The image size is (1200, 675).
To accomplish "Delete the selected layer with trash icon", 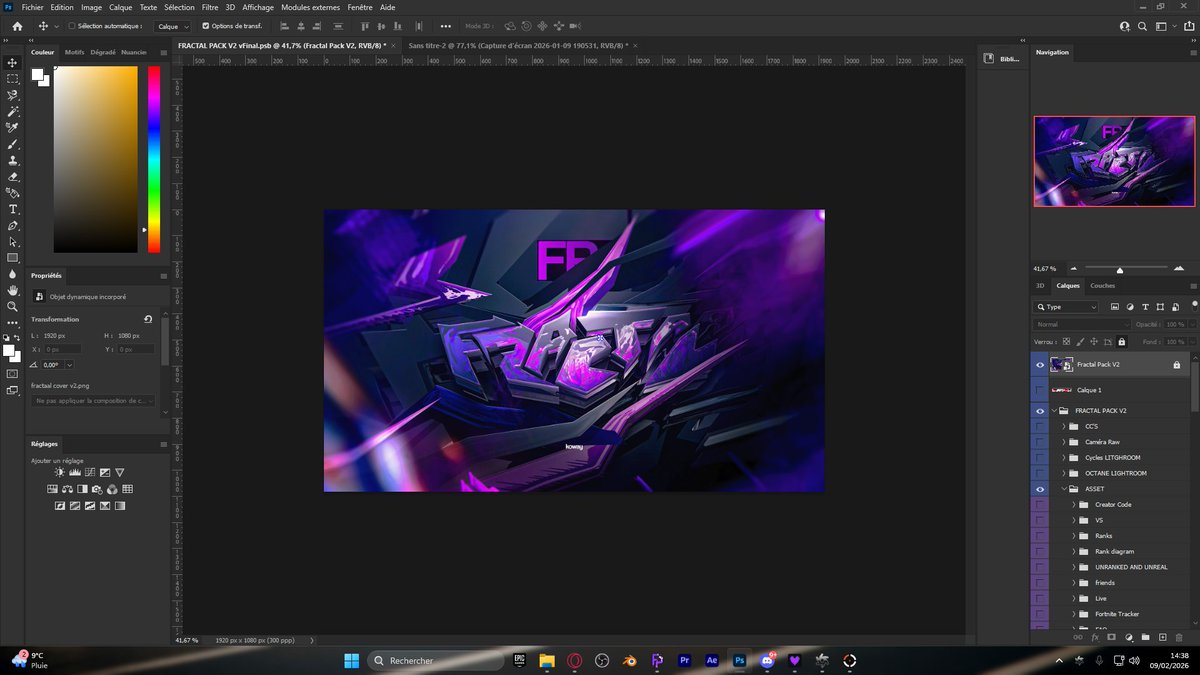I will [x=1179, y=637].
